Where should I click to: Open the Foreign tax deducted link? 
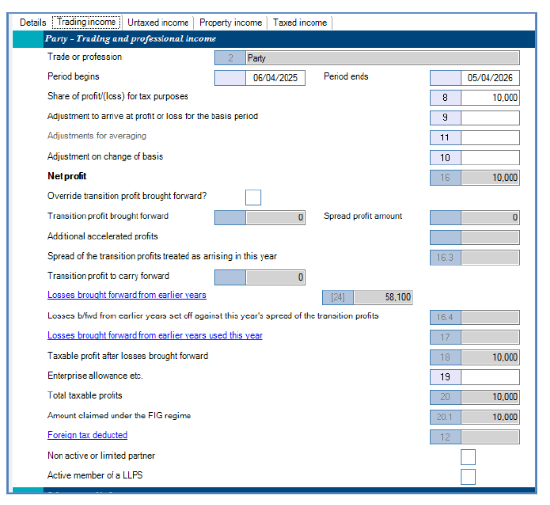point(87,435)
